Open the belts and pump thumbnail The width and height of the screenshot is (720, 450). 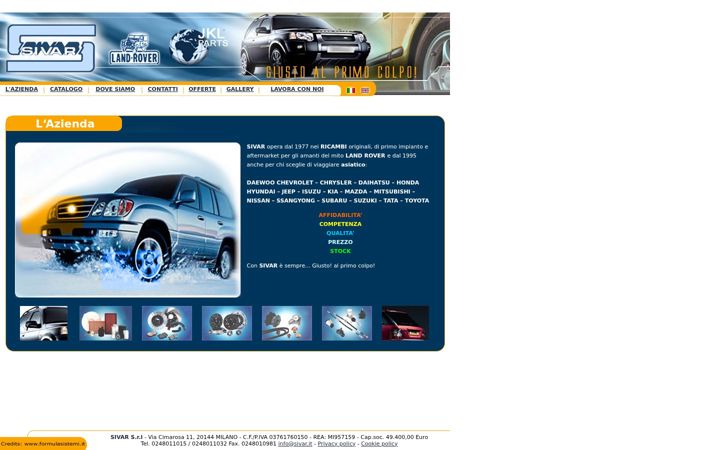[x=287, y=323]
